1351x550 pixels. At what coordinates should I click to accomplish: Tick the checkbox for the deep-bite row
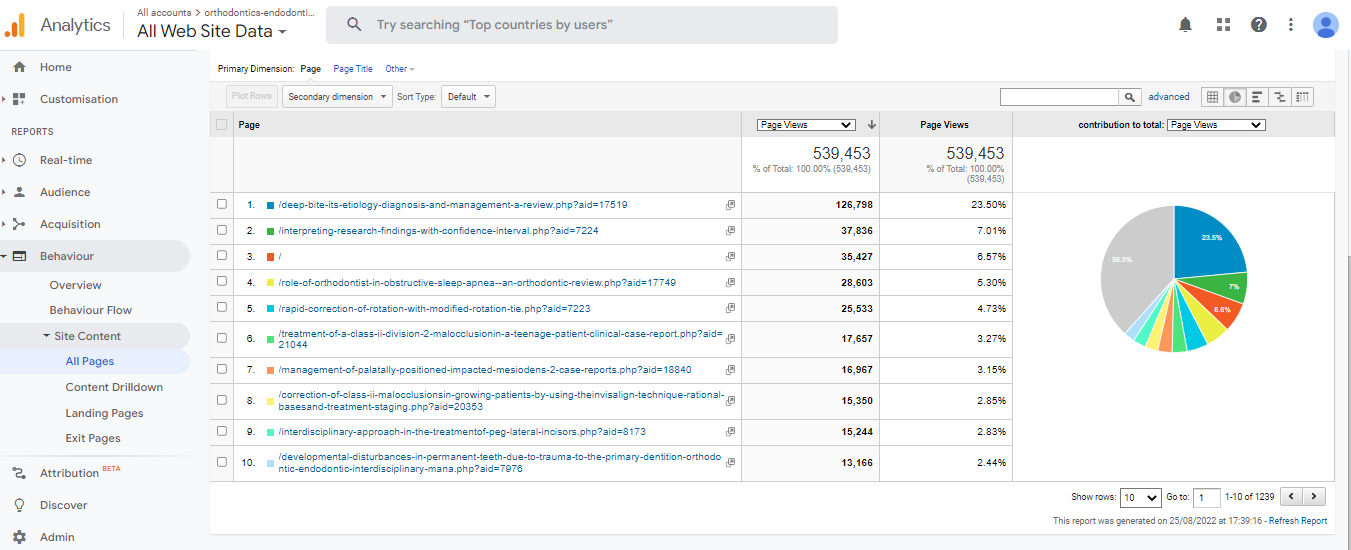tap(222, 205)
